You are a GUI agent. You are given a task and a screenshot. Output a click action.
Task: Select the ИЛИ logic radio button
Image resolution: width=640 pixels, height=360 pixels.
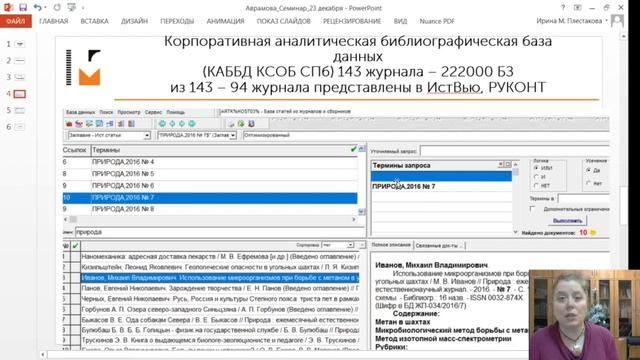tap(536, 168)
